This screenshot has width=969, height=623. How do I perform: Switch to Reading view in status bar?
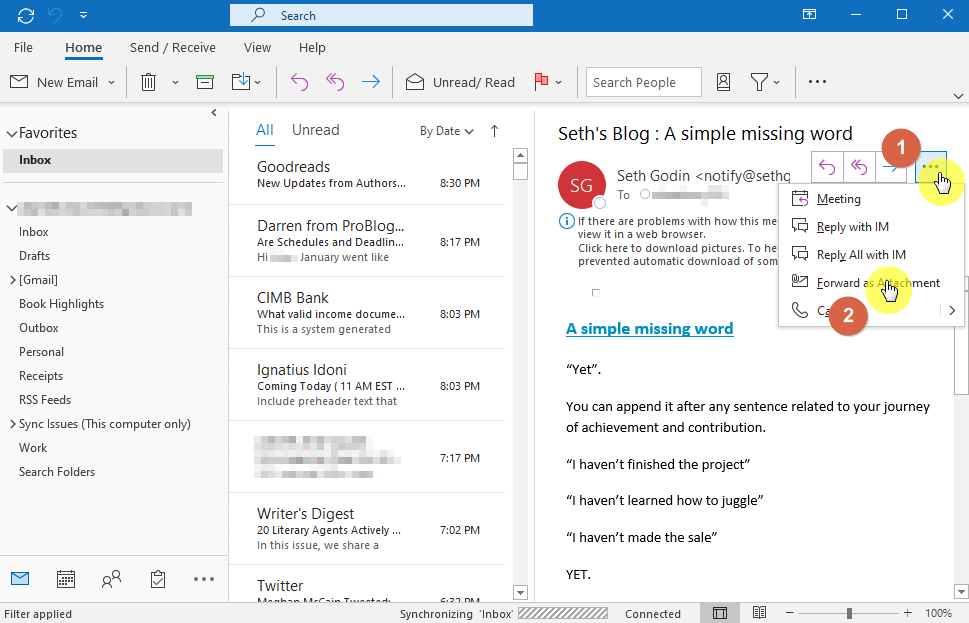[759, 613]
